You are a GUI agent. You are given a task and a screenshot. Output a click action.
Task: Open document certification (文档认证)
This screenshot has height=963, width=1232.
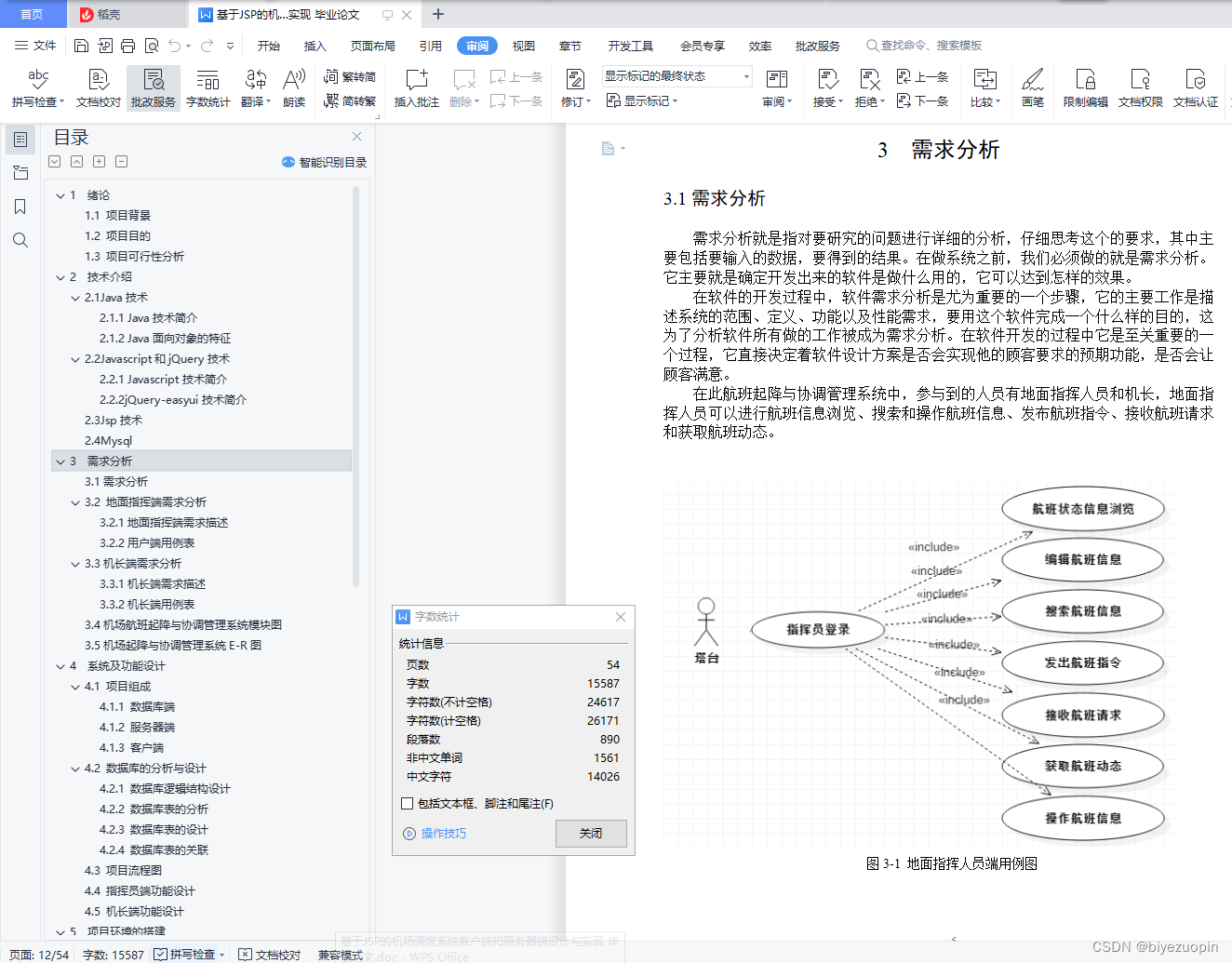tap(1195, 88)
